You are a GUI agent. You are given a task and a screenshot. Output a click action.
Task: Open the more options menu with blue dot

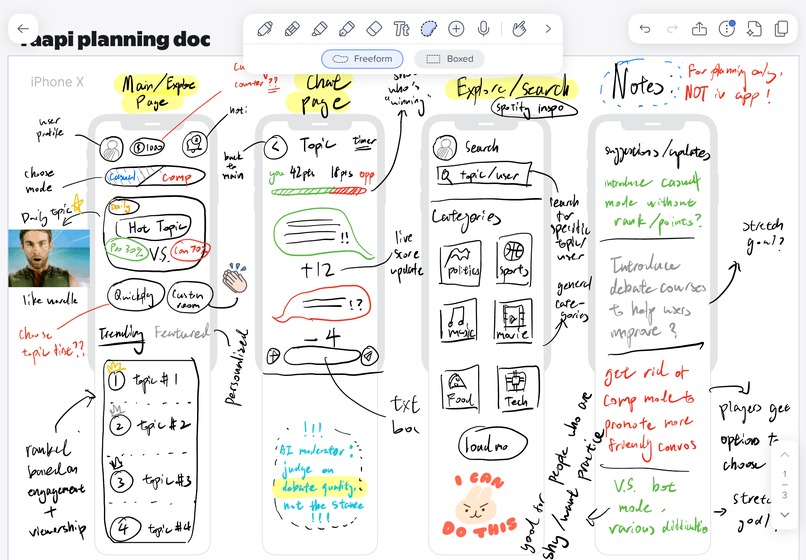point(727,28)
